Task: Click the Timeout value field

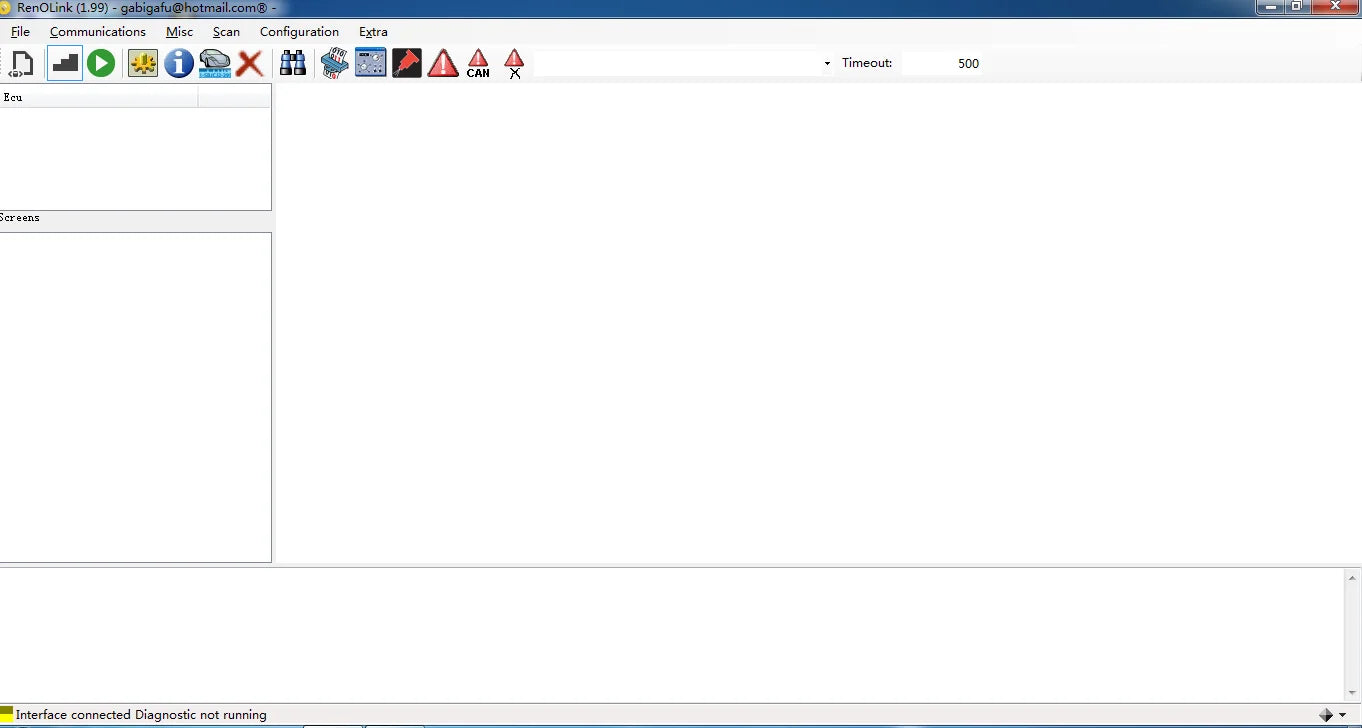Action: pyautogui.click(x=942, y=63)
